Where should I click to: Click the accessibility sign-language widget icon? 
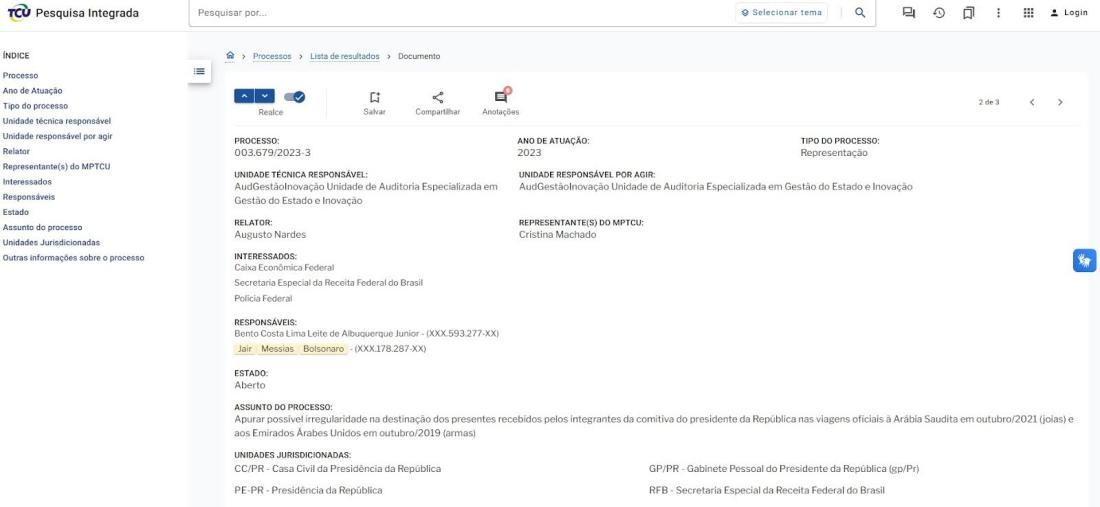click(x=1084, y=260)
